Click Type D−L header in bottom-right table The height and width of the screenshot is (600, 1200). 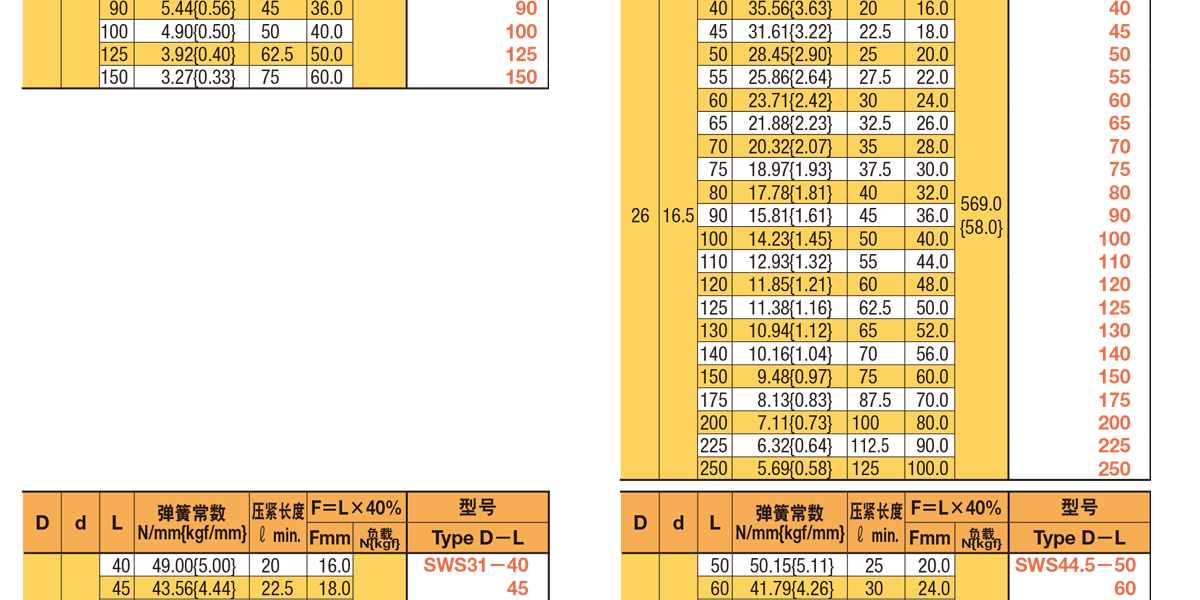(x=1078, y=538)
